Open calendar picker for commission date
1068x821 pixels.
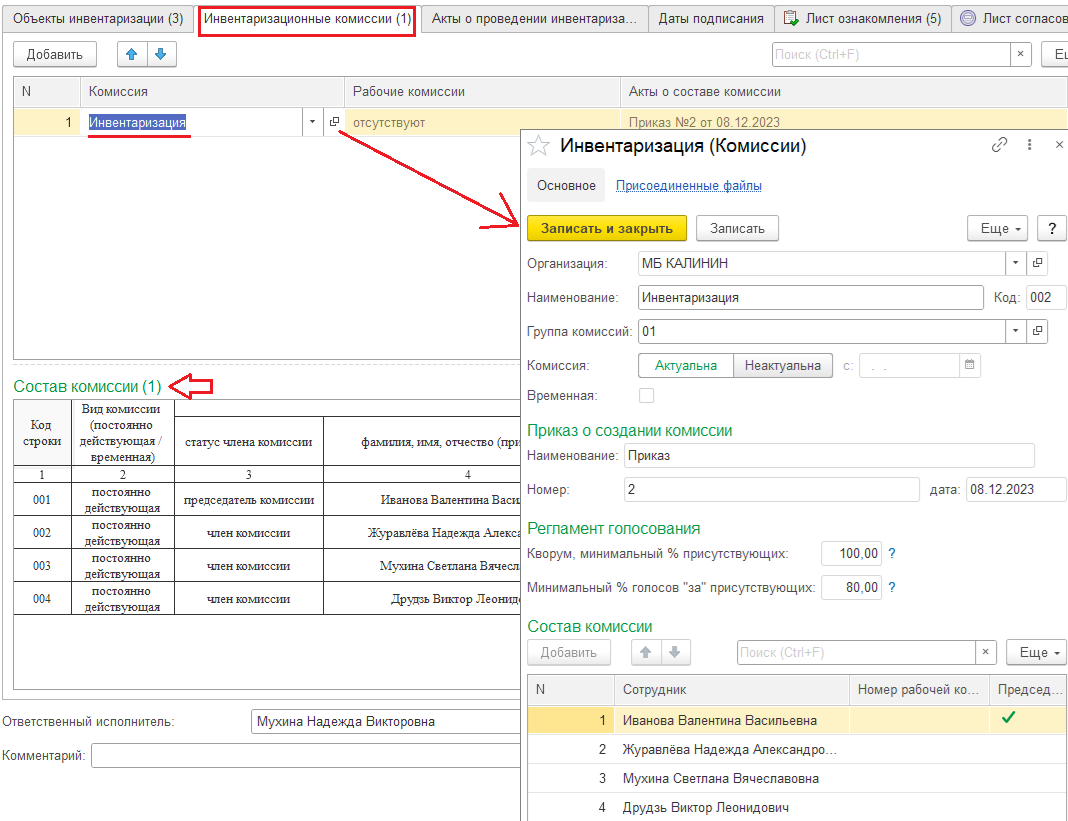coord(969,365)
